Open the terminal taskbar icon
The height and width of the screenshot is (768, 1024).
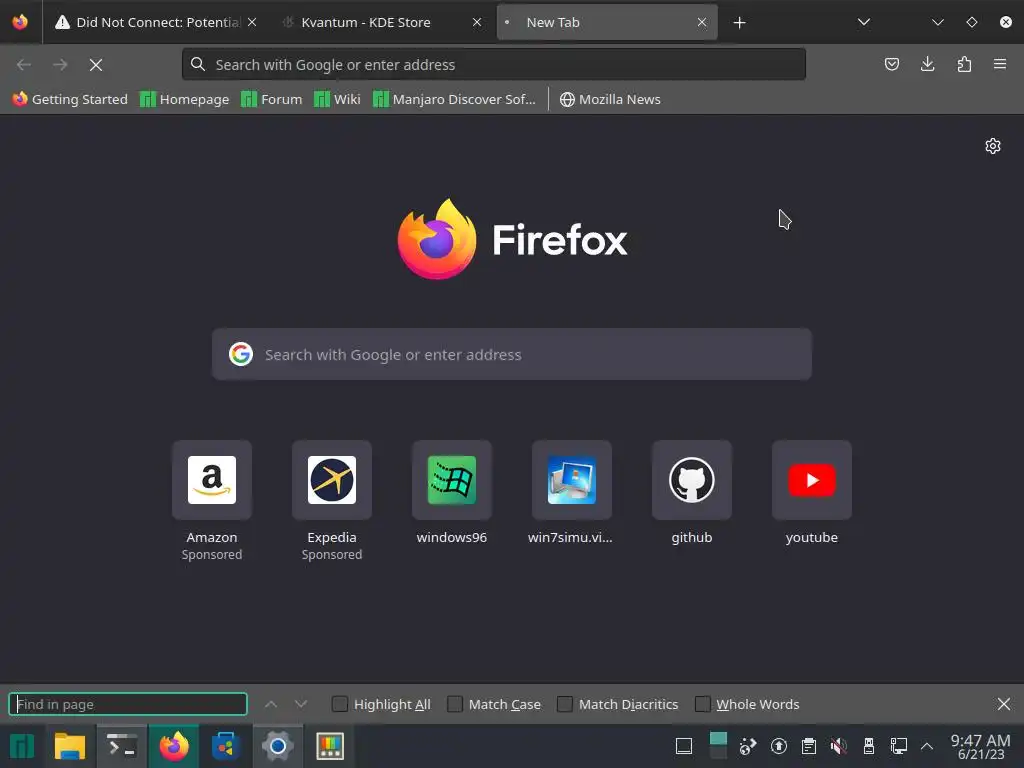coord(122,746)
